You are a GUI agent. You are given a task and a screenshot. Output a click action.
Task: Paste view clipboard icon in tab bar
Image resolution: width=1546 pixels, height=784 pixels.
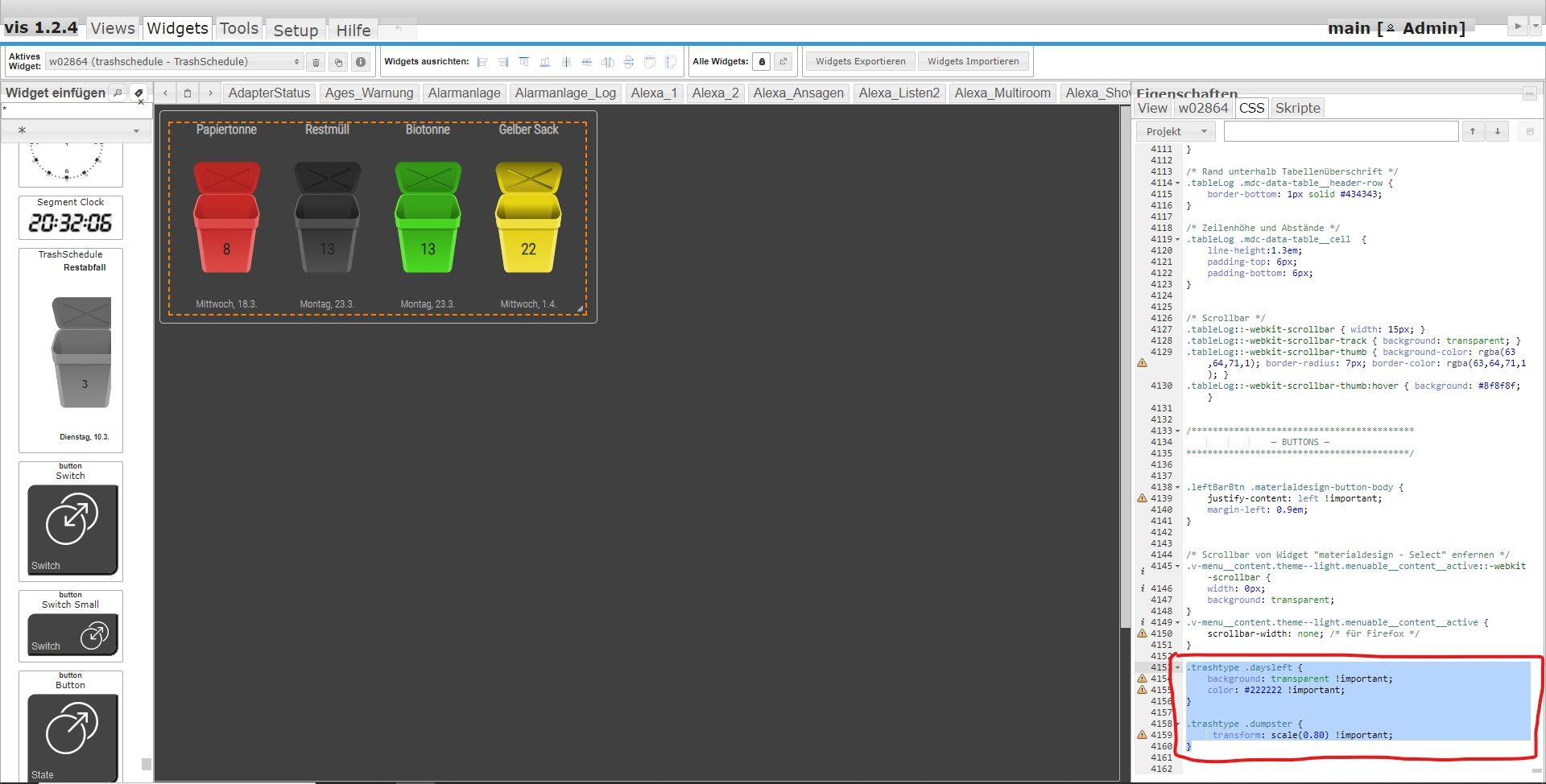pyautogui.click(x=188, y=93)
